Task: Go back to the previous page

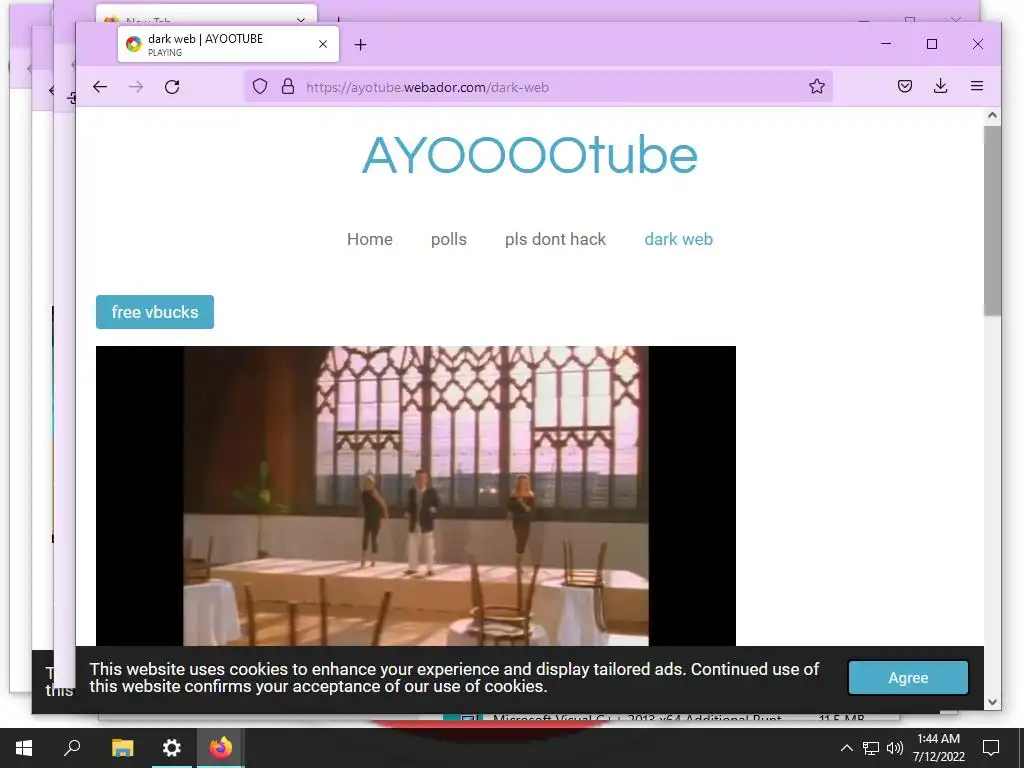Action: point(100,87)
